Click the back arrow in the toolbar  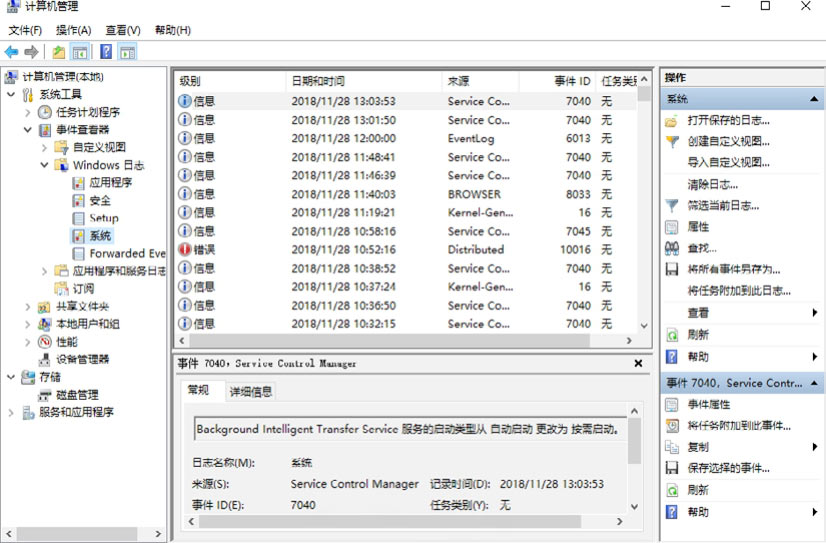[x=11, y=52]
